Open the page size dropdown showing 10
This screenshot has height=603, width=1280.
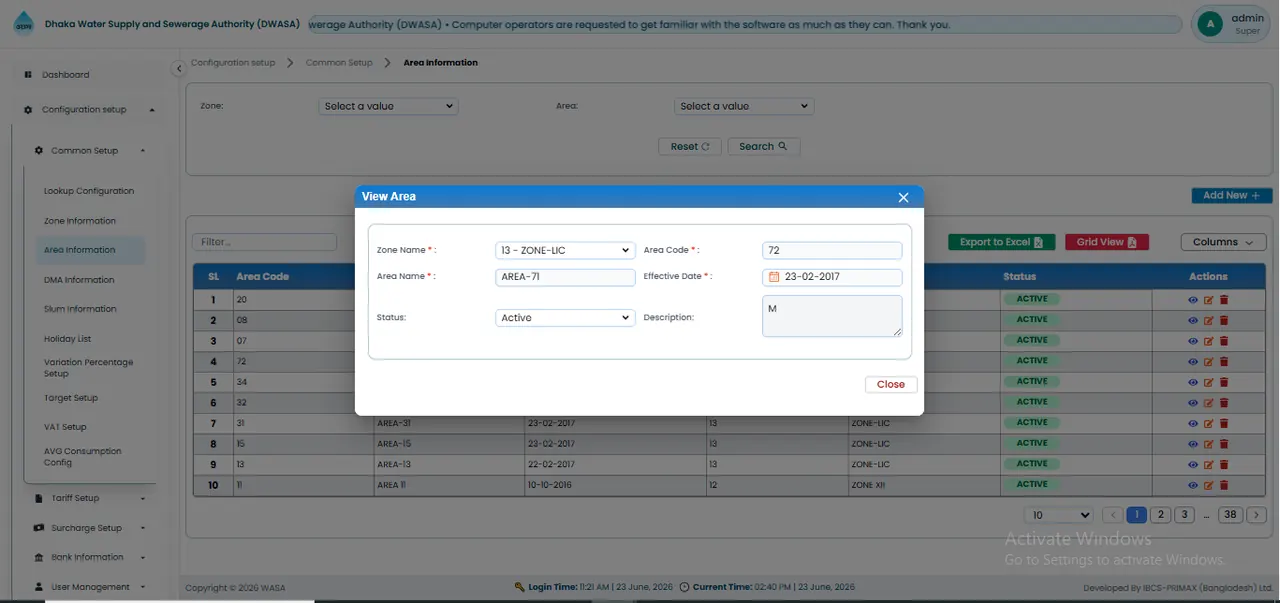(1058, 515)
